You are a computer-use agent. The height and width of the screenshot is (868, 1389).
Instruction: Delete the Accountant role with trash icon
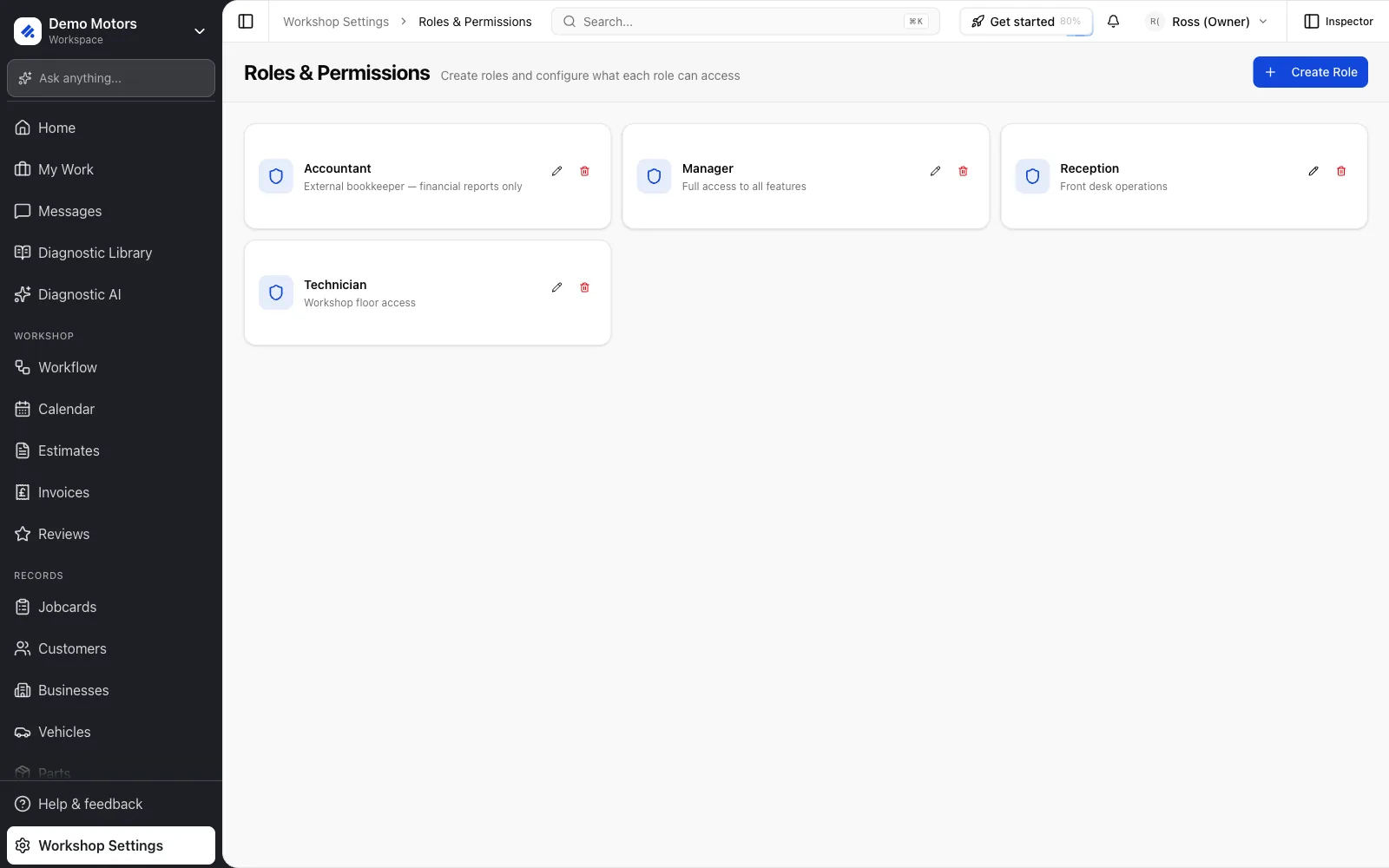pyautogui.click(x=584, y=171)
